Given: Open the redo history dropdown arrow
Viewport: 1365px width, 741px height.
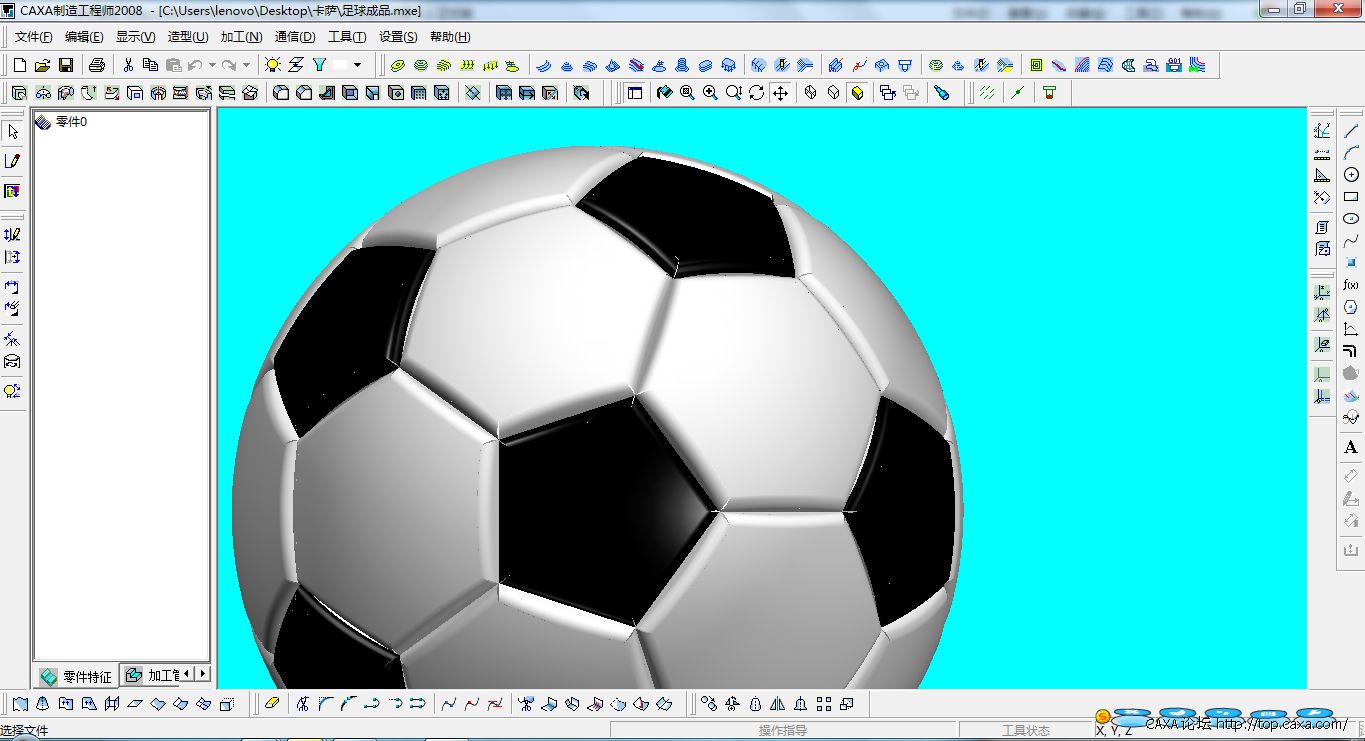Looking at the screenshot, I should 246,65.
